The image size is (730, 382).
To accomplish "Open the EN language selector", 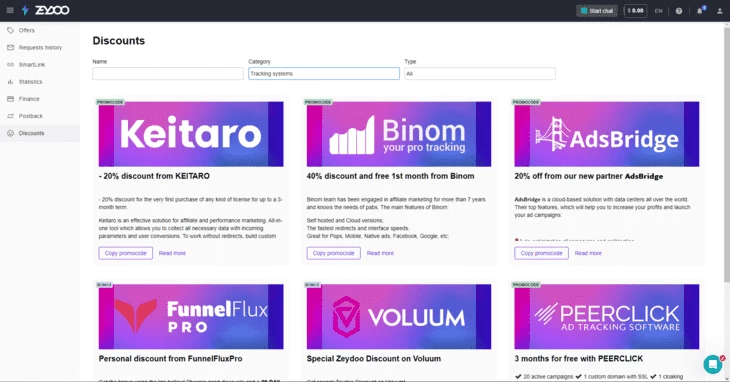I will 658,11.
